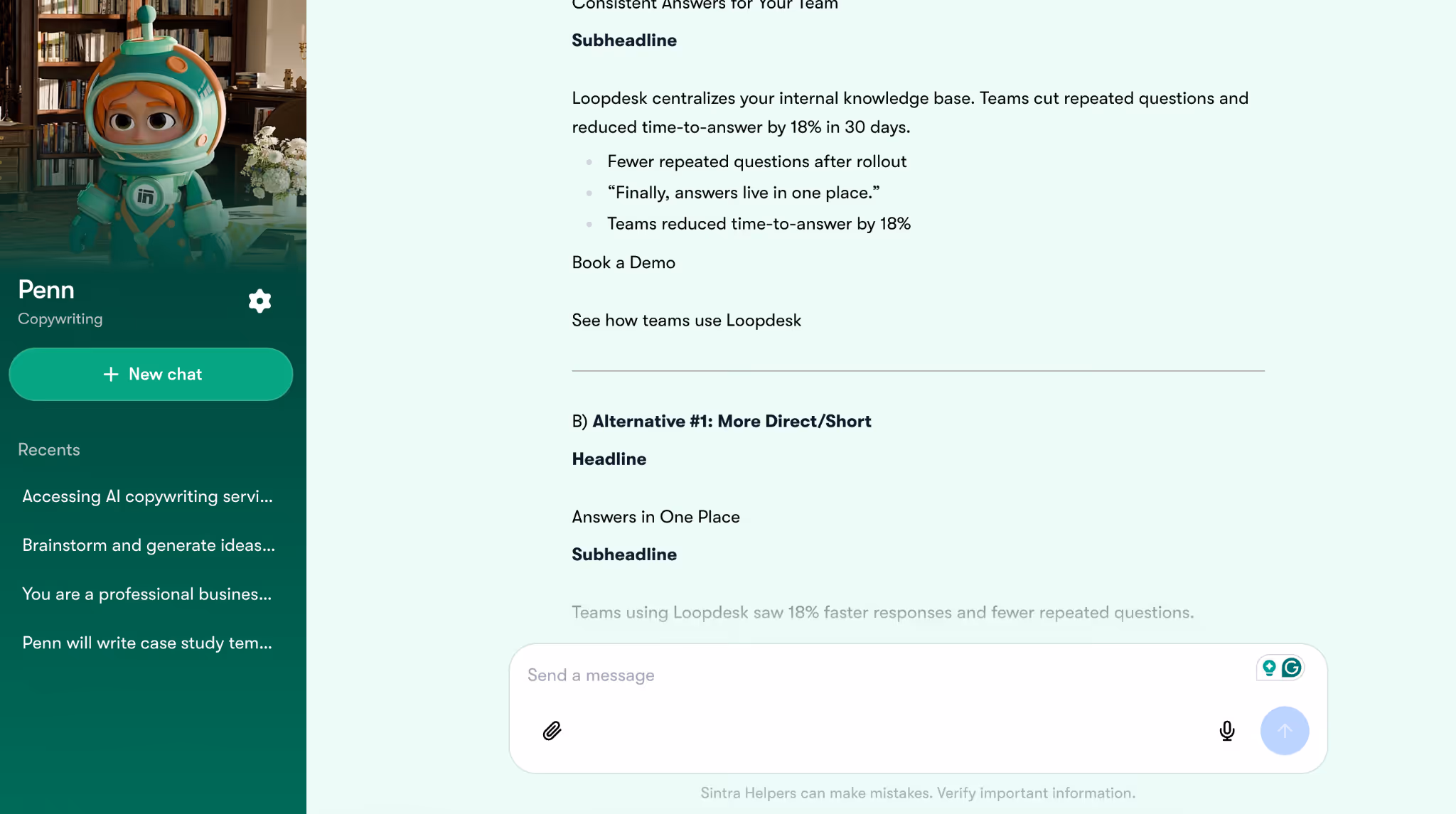Click the Recents section label
This screenshot has height=814, width=1456.
[x=49, y=450]
